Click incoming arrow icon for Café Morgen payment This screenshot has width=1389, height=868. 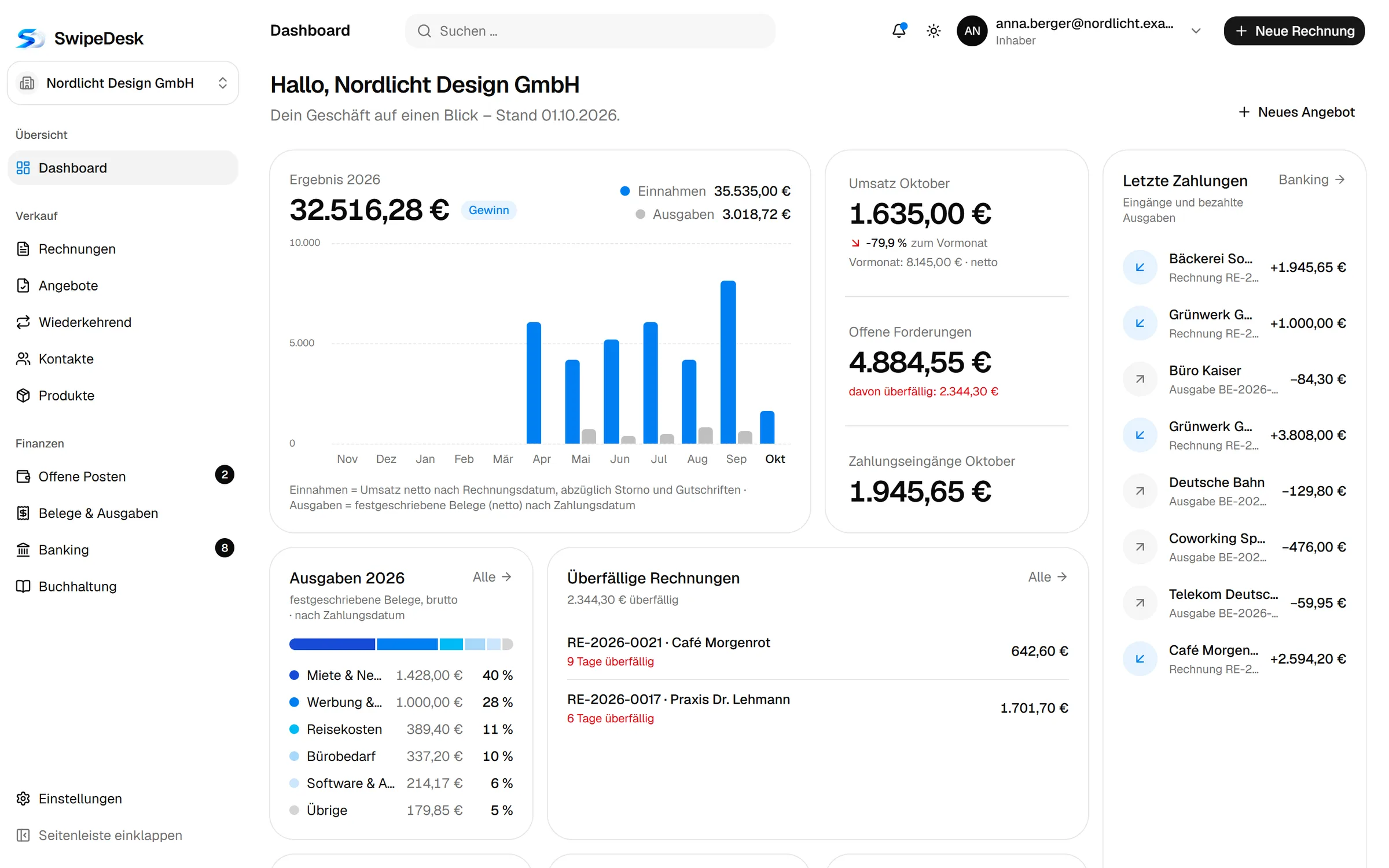pos(1140,659)
